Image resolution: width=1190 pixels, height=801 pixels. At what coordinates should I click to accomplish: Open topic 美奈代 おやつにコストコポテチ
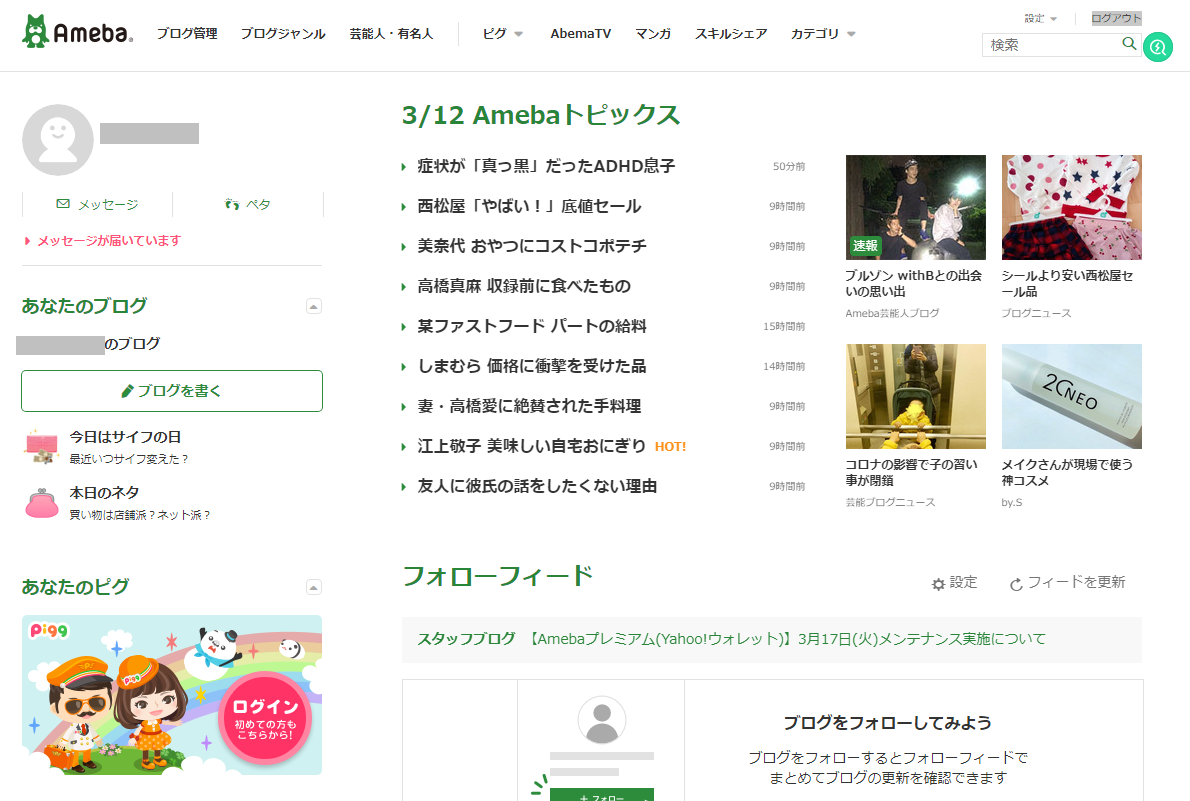[532, 246]
